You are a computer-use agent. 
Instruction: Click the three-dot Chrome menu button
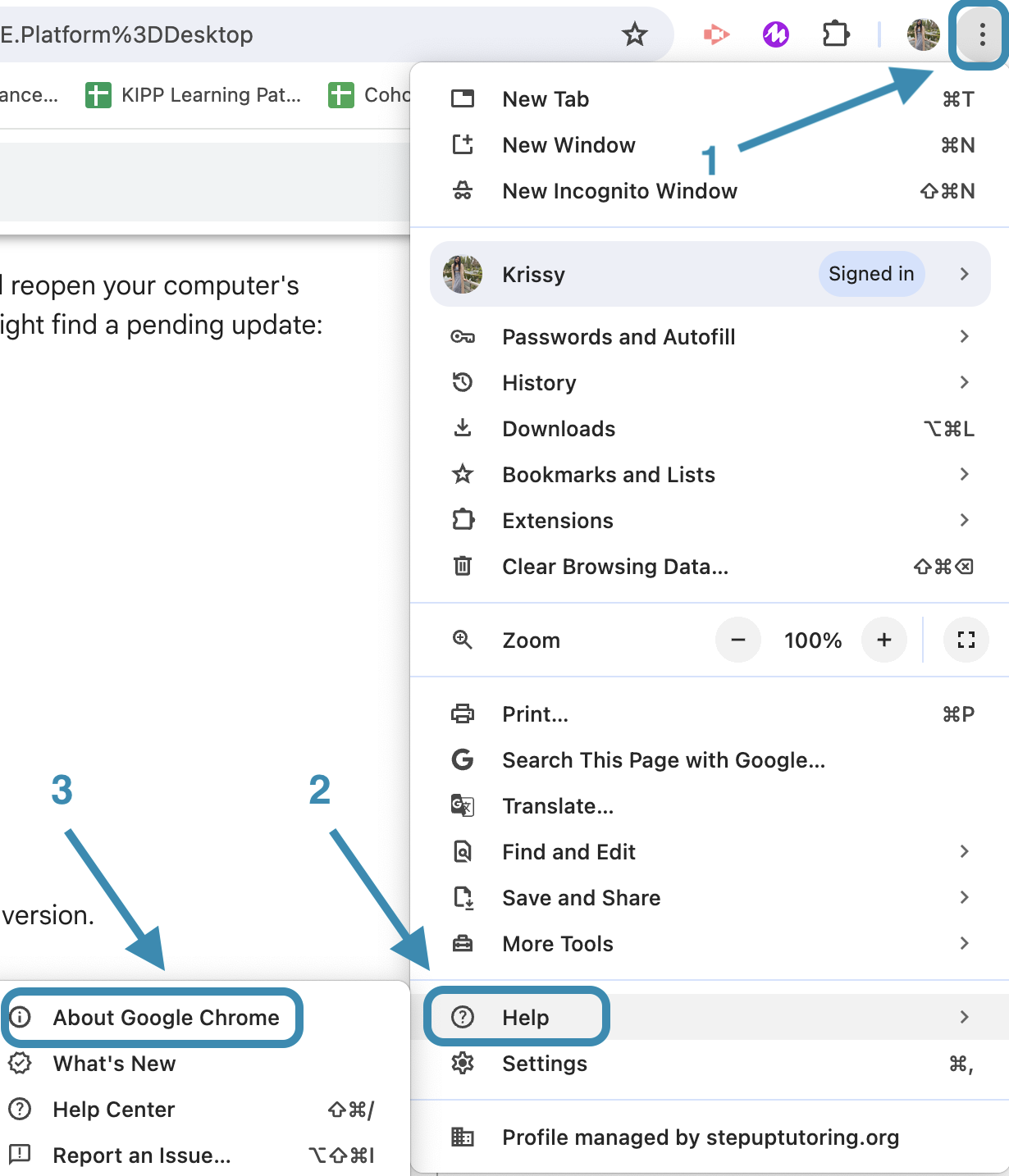coord(981,34)
